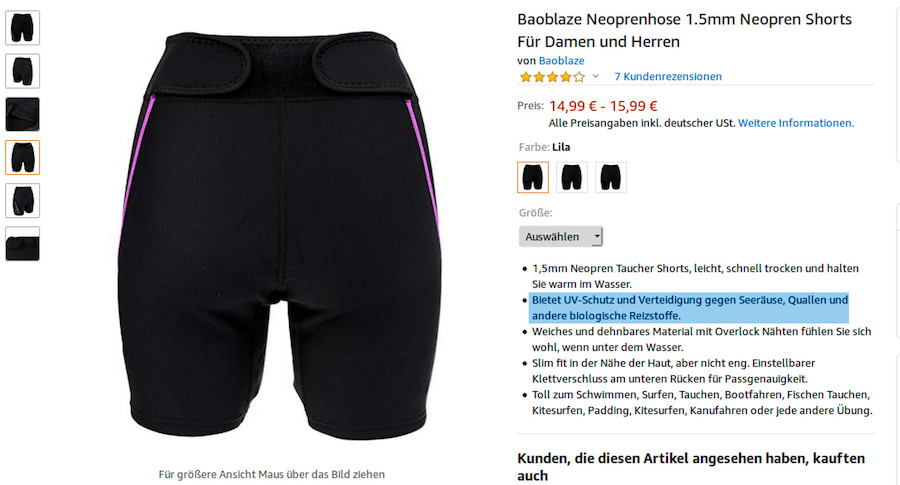900x485 pixels.
Task: Choose the first Lila color swatch
Action: tap(533, 177)
